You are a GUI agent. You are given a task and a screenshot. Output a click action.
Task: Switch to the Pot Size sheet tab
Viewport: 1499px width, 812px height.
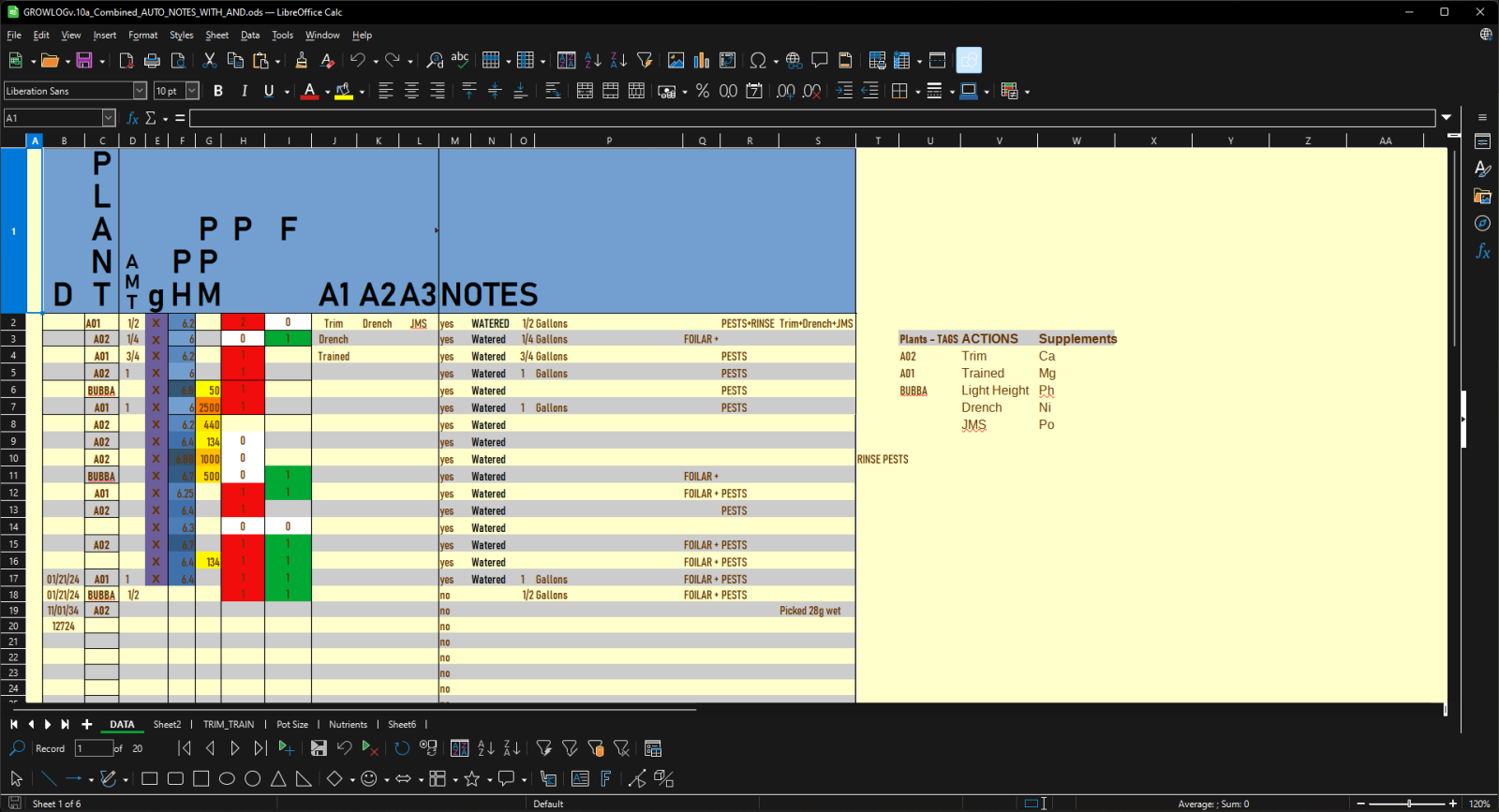[292, 724]
